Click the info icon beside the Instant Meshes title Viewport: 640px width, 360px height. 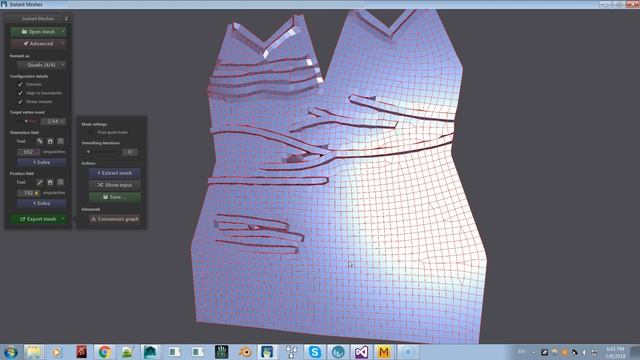(66, 19)
